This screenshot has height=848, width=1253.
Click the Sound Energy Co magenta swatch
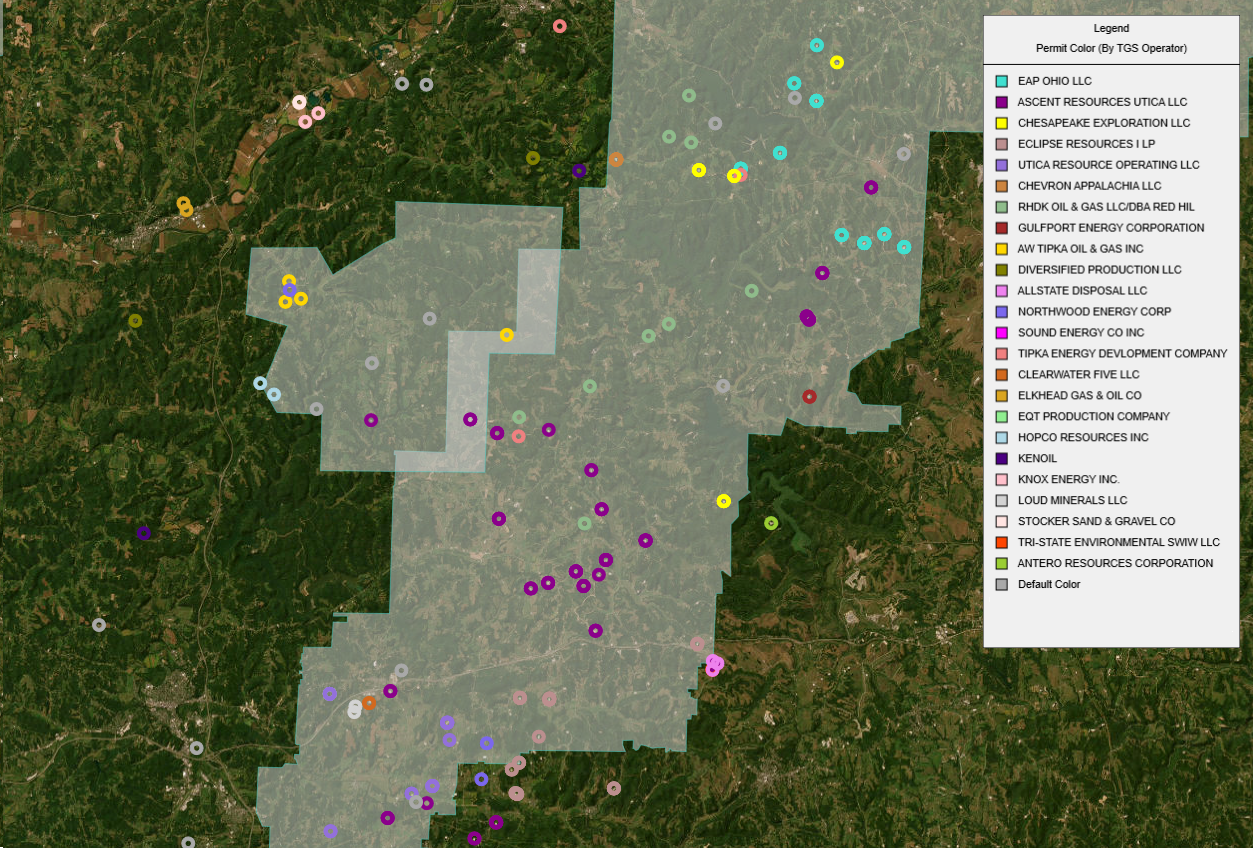pos(1002,333)
